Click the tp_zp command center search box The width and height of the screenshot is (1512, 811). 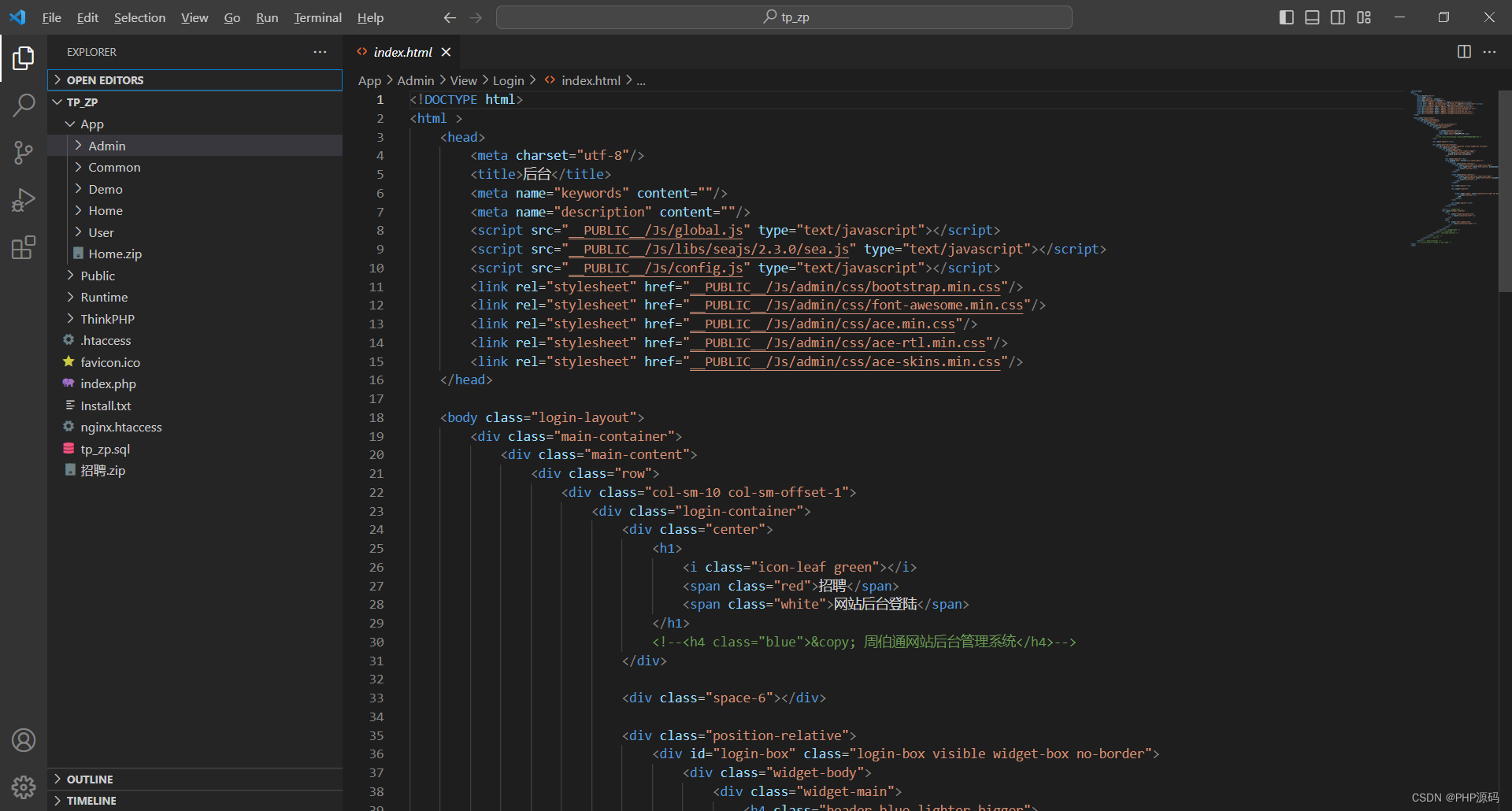coord(784,17)
